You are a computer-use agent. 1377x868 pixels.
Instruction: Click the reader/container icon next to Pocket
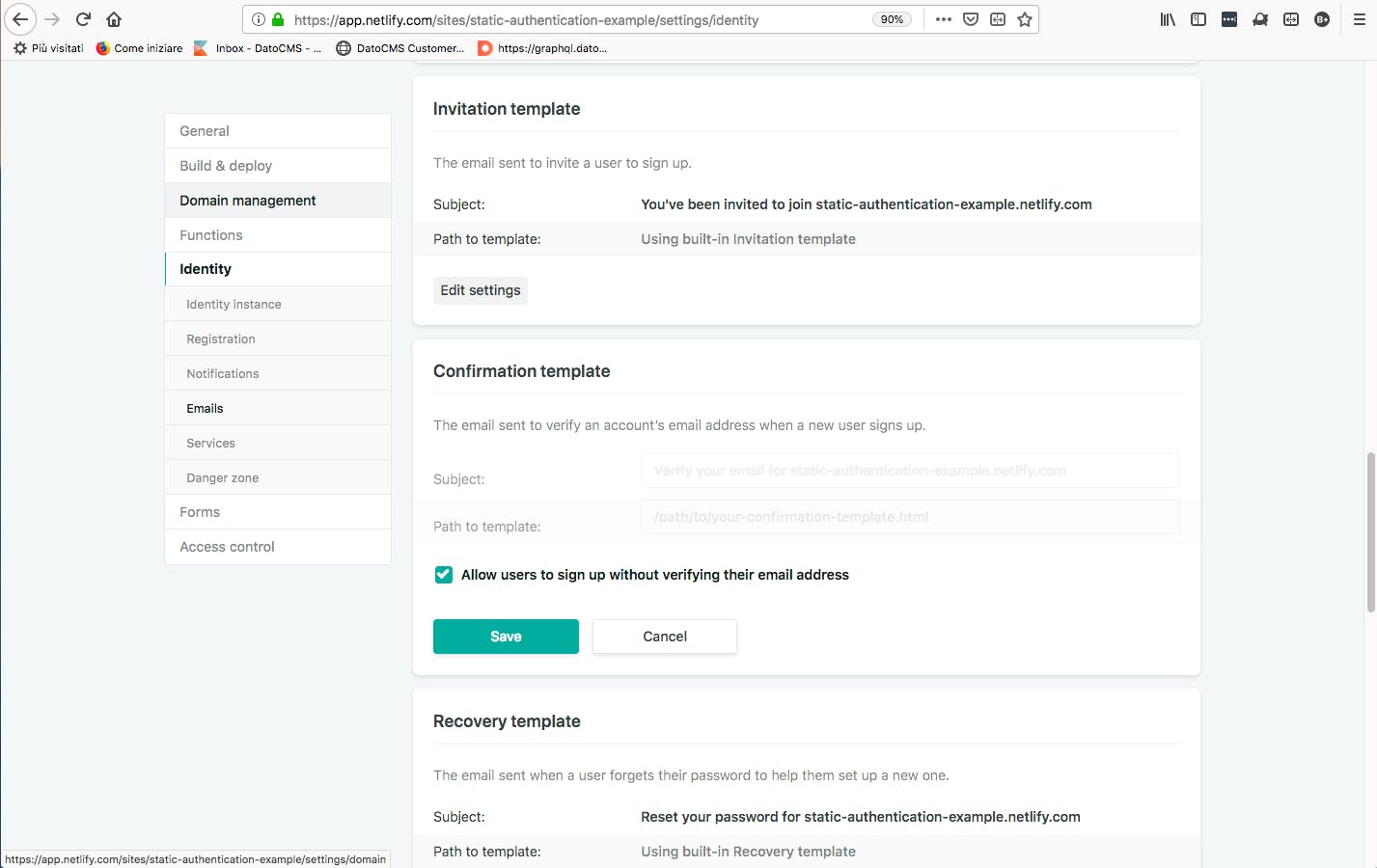click(x=998, y=19)
